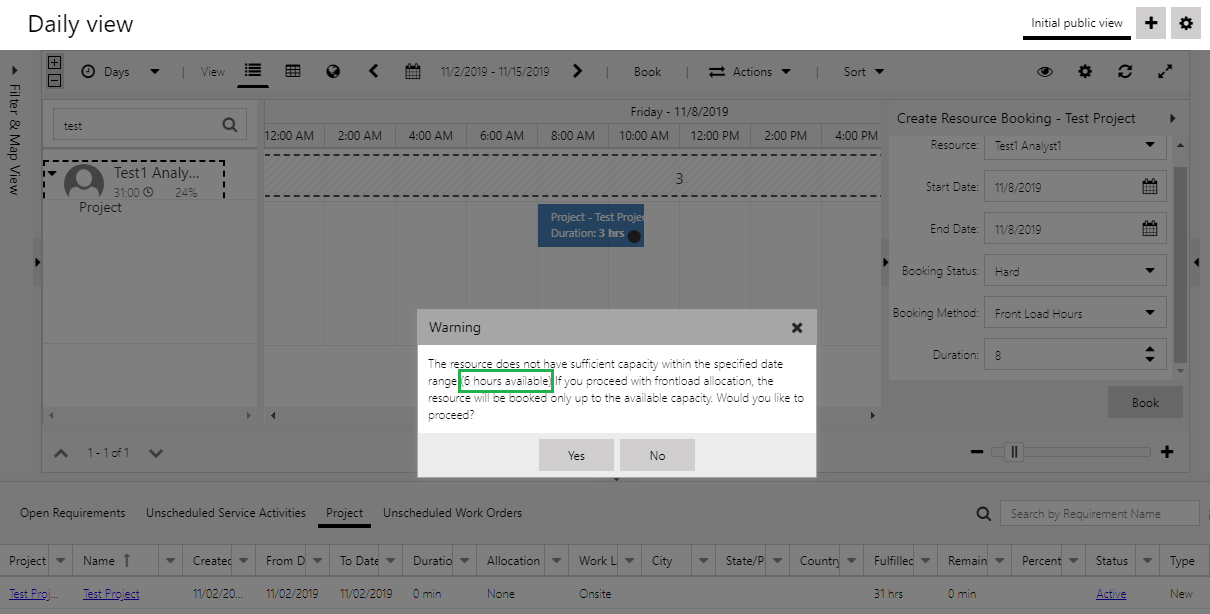Collapse all resource rows minus box
The image size is (1210, 614).
tap(55, 80)
